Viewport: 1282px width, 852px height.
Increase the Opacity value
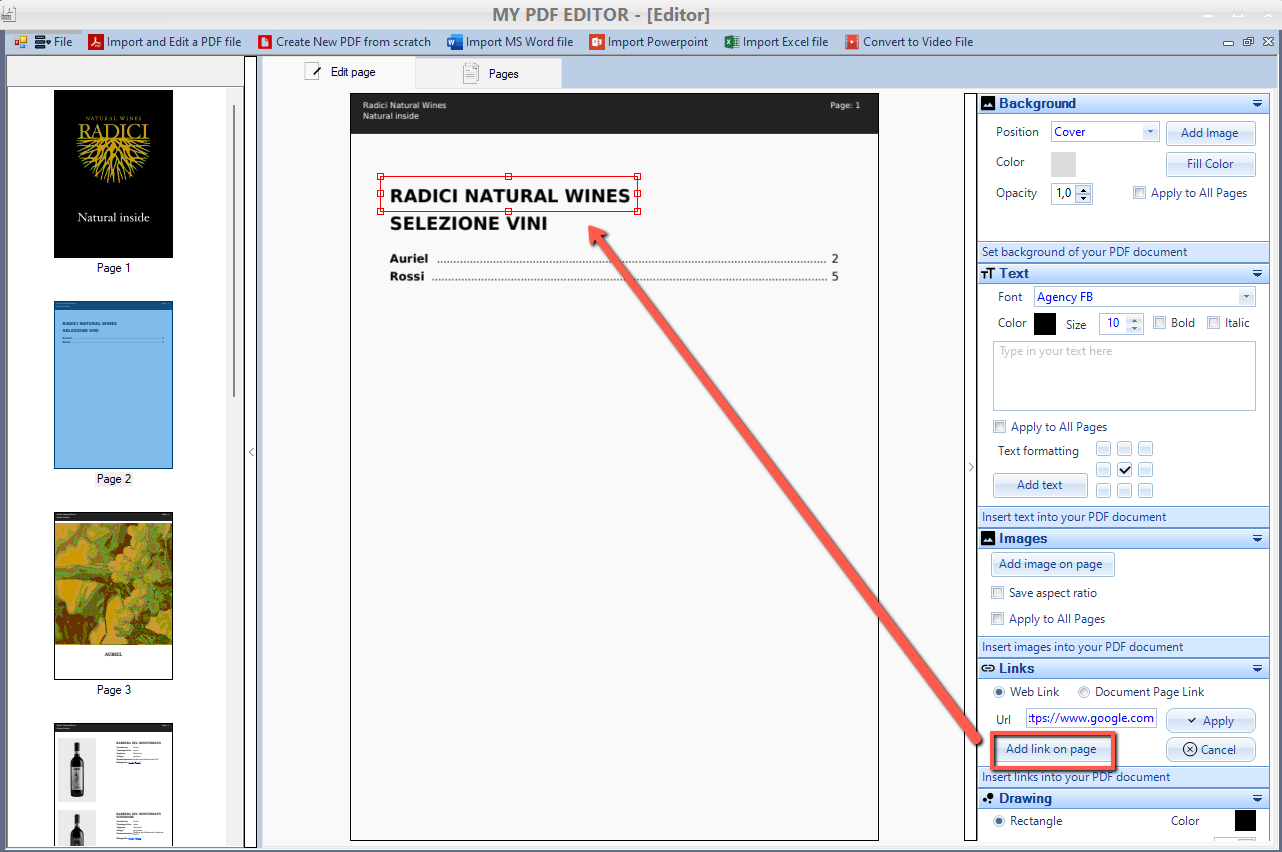tap(1084, 189)
